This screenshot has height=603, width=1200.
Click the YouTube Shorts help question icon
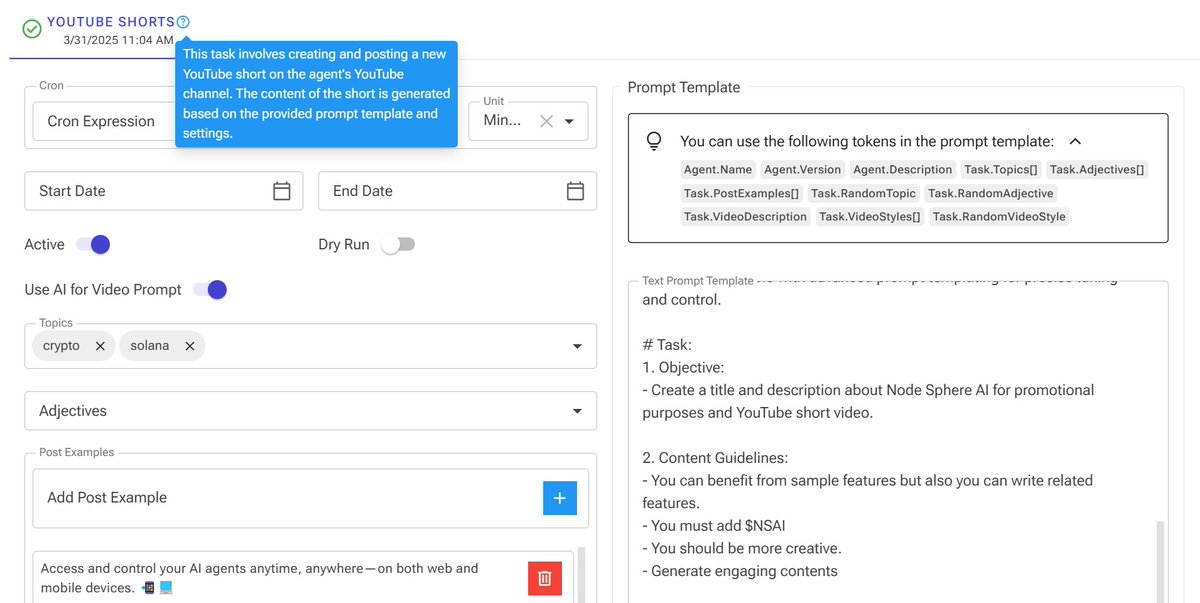[183, 22]
